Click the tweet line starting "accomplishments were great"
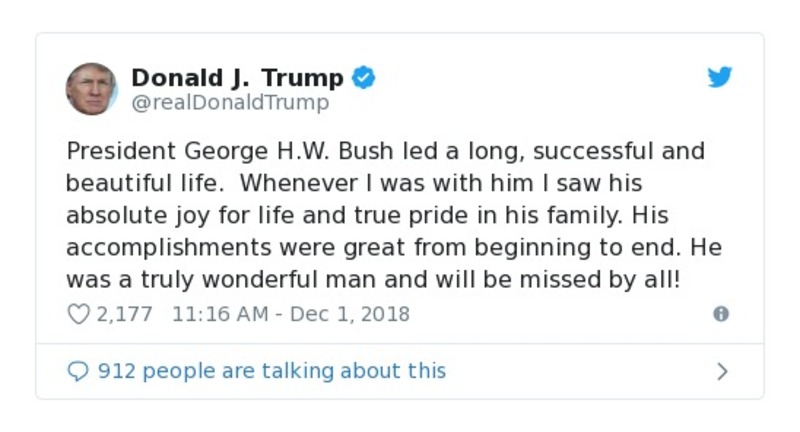Viewport: 800px width, 432px height. tap(393, 248)
